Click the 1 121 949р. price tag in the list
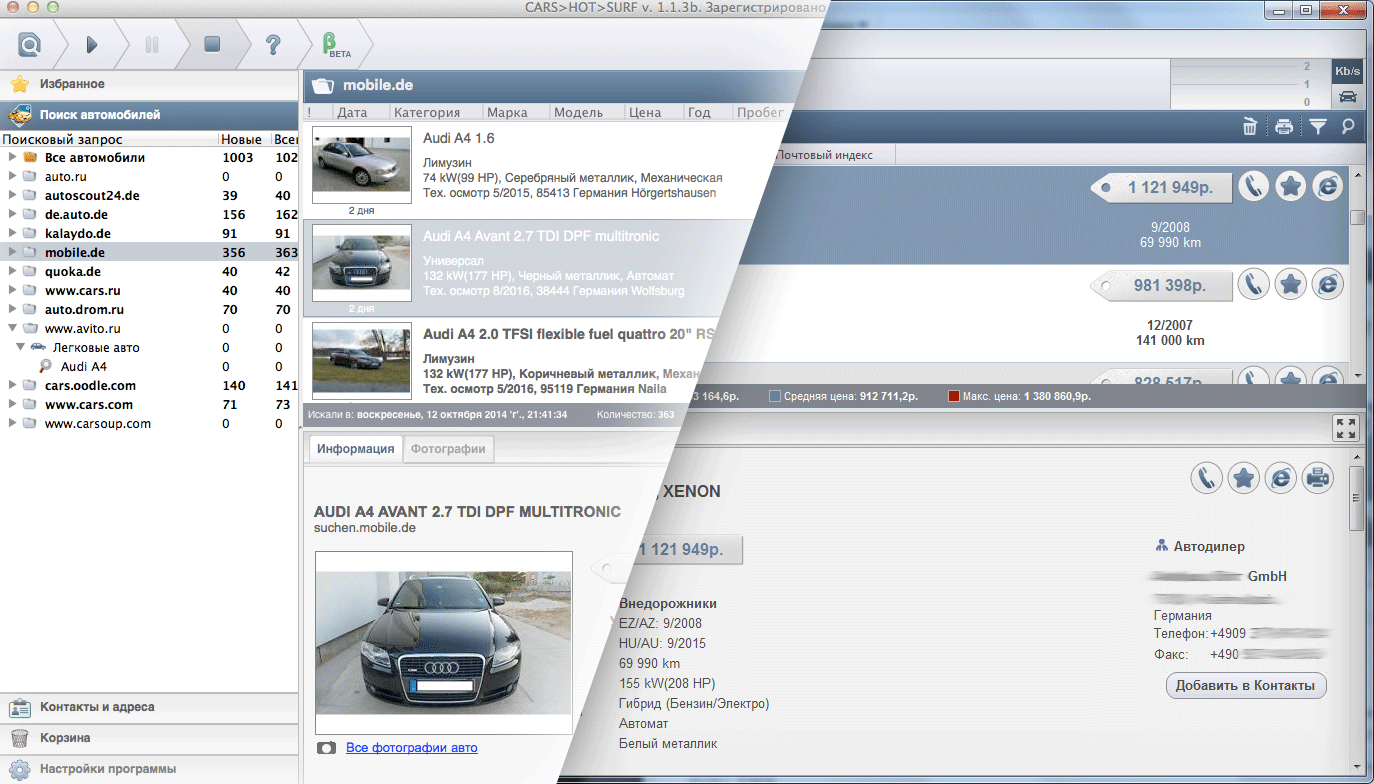 click(1163, 187)
